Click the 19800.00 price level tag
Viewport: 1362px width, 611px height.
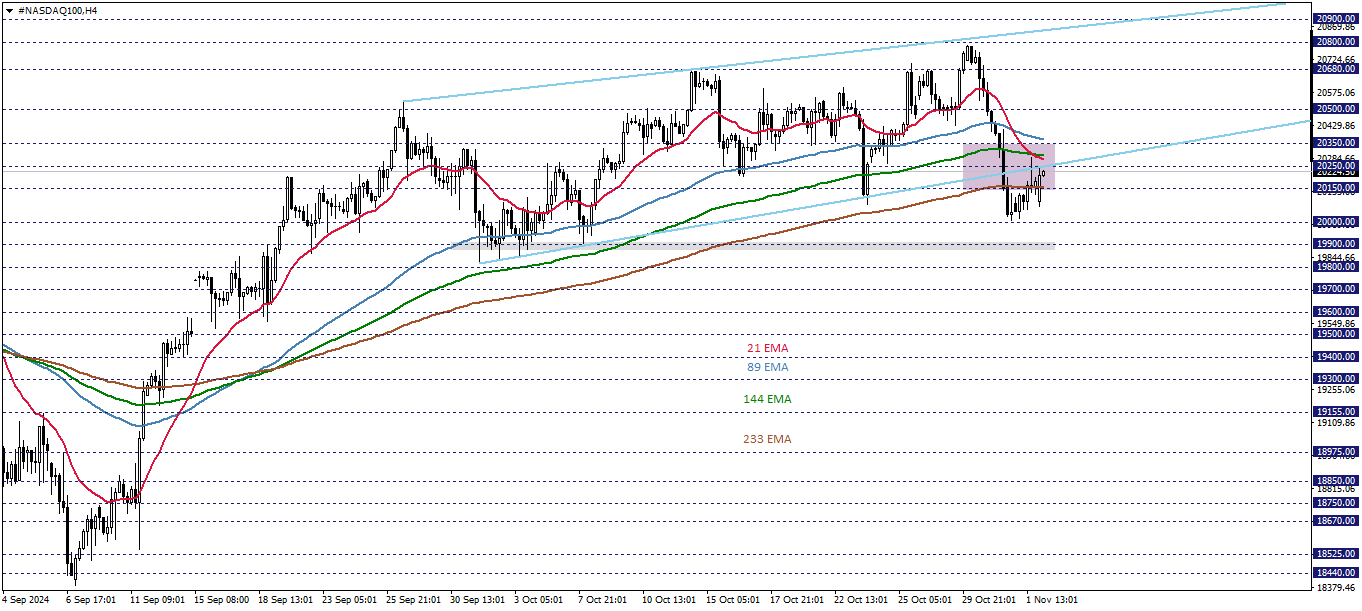pyautogui.click(x=1336, y=267)
